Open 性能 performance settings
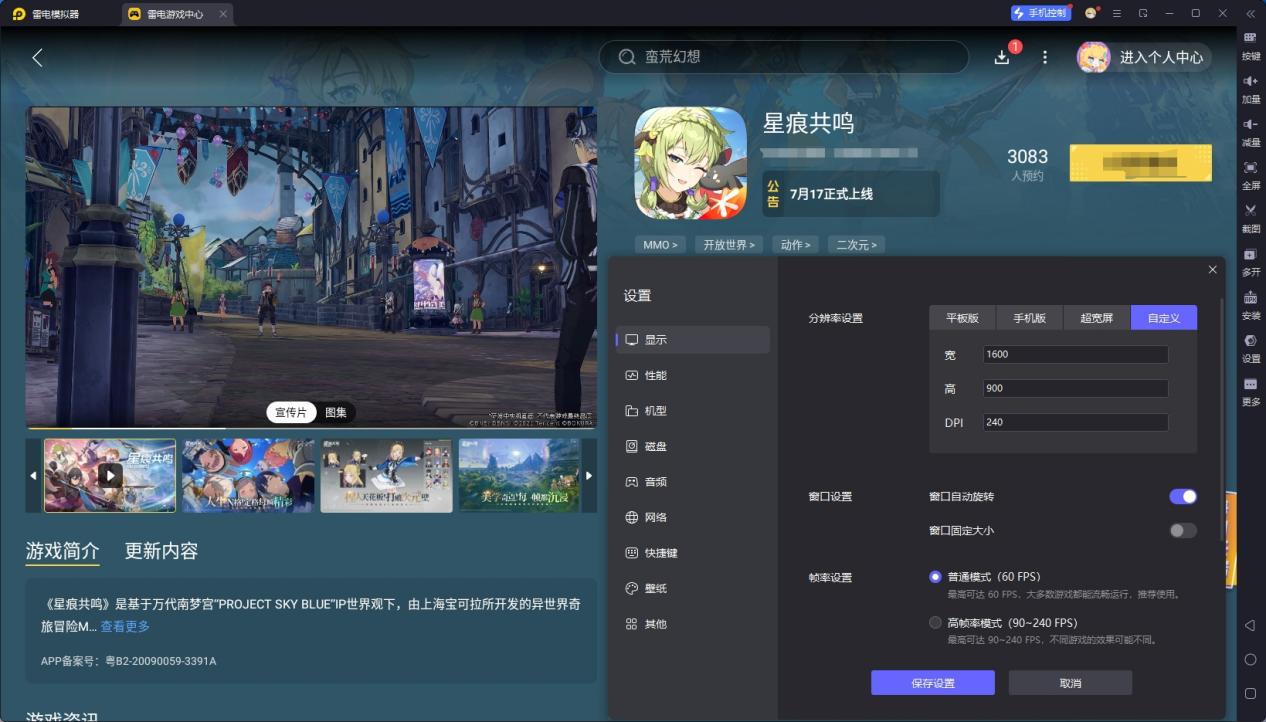 tap(693, 375)
